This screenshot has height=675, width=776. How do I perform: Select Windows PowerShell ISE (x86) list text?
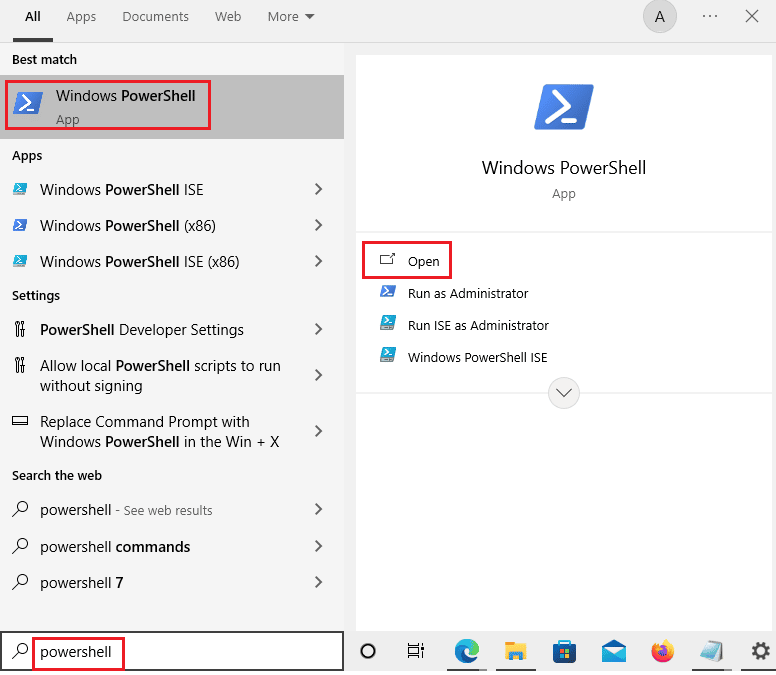pos(140,261)
